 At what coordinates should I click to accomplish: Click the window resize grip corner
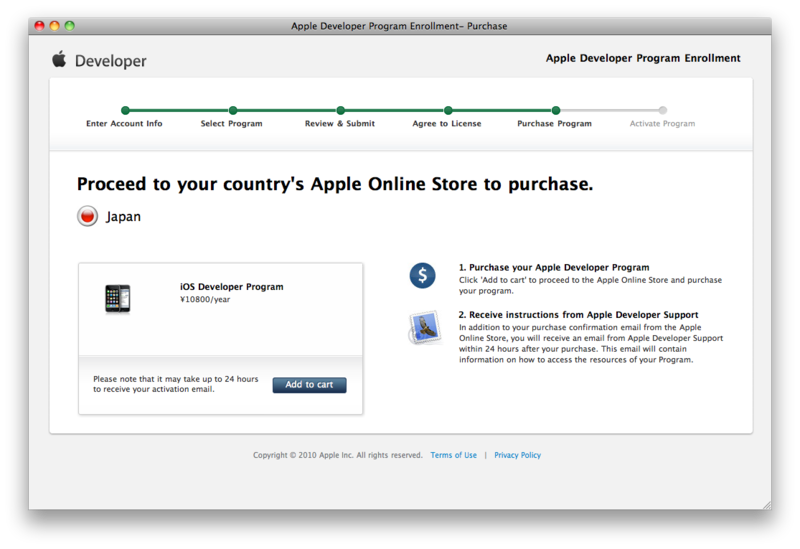766,505
